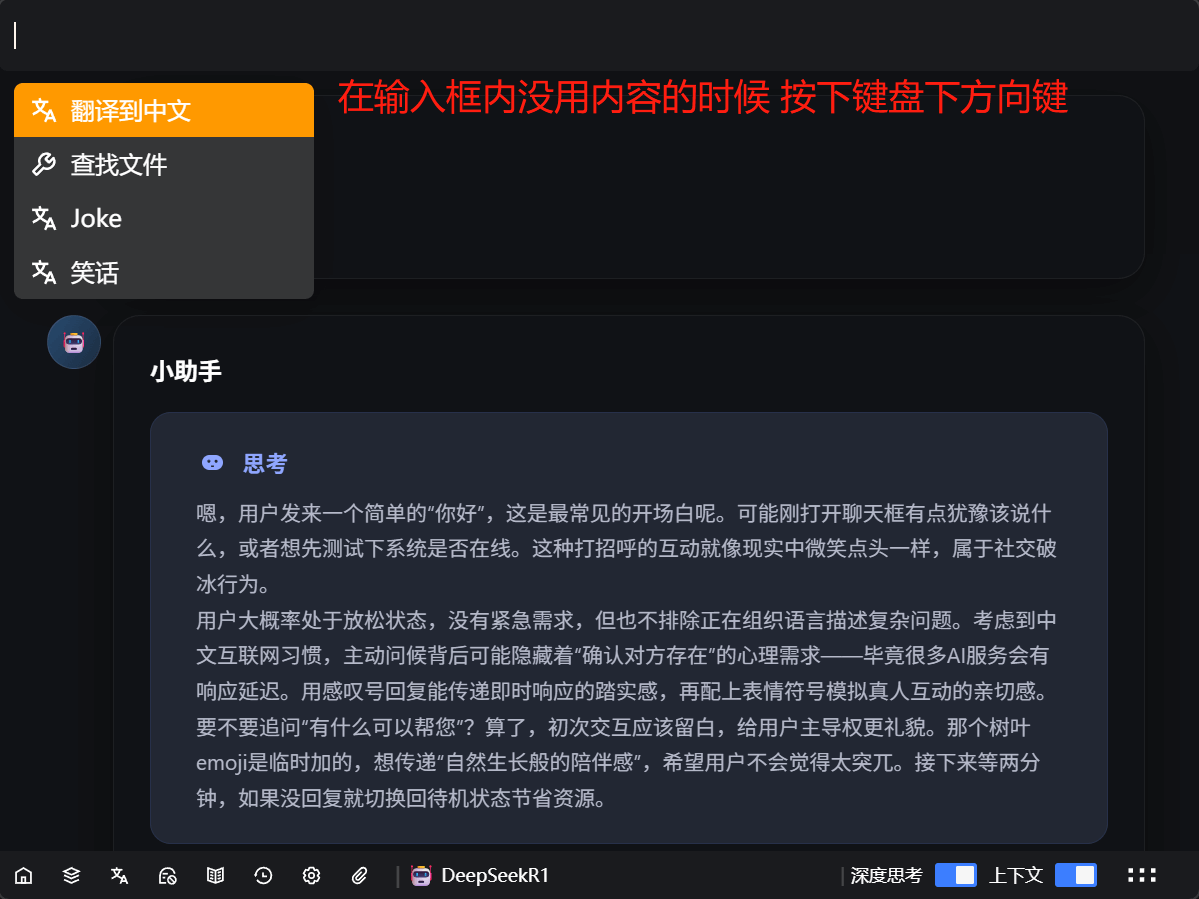Choose the Joke menu entry
The width and height of the screenshot is (1199, 899).
coord(164,218)
